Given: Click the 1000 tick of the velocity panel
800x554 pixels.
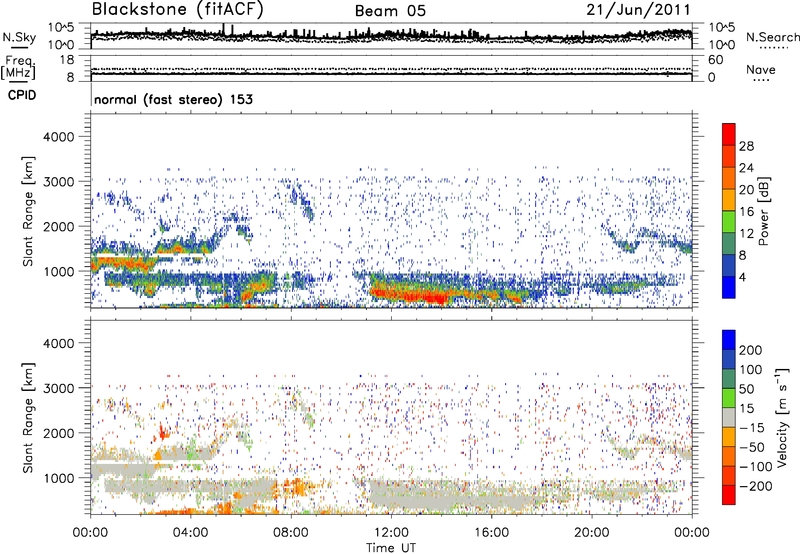Looking at the screenshot, I should pyautogui.click(x=58, y=478).
